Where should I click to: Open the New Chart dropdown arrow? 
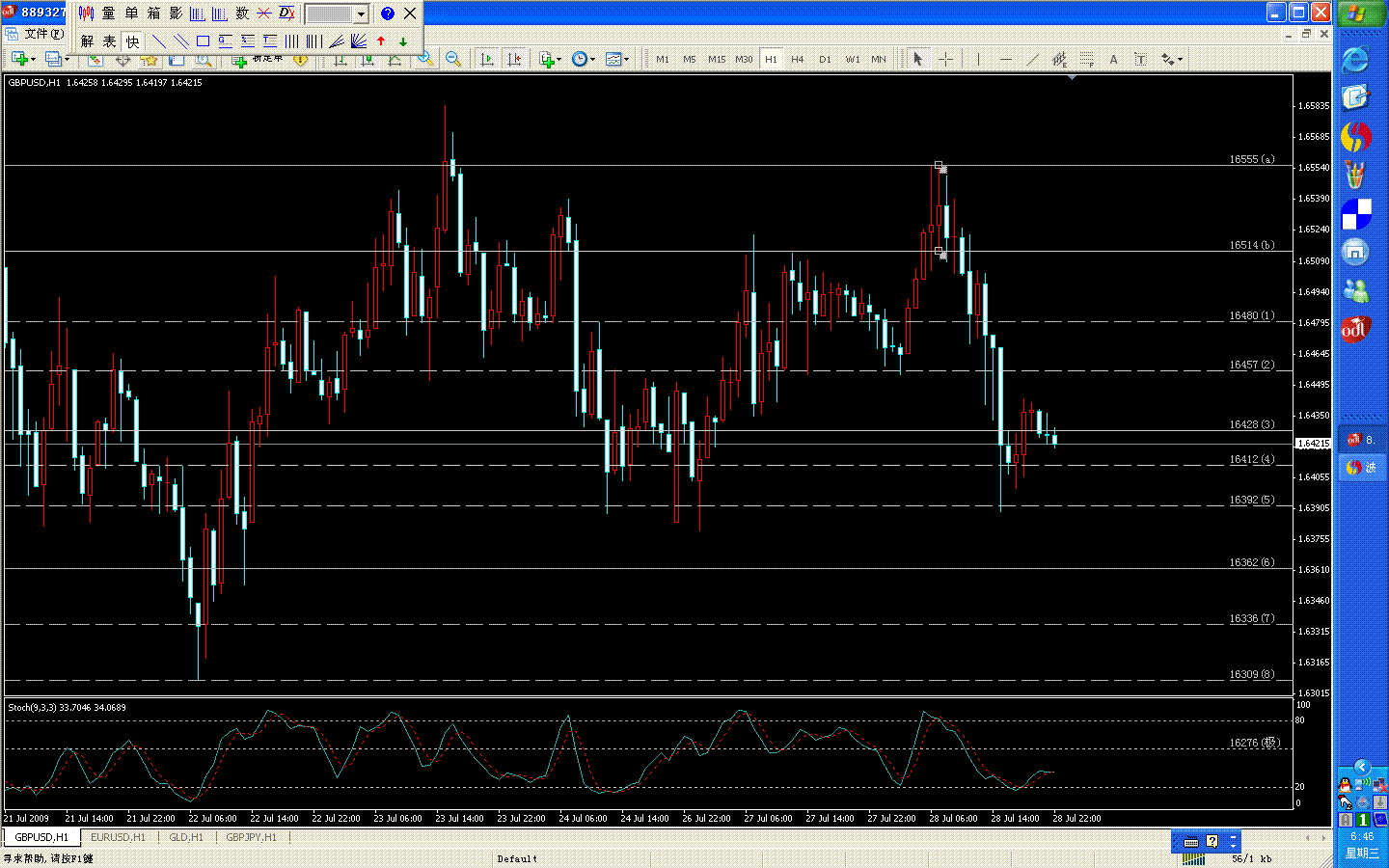click(33, 60)
